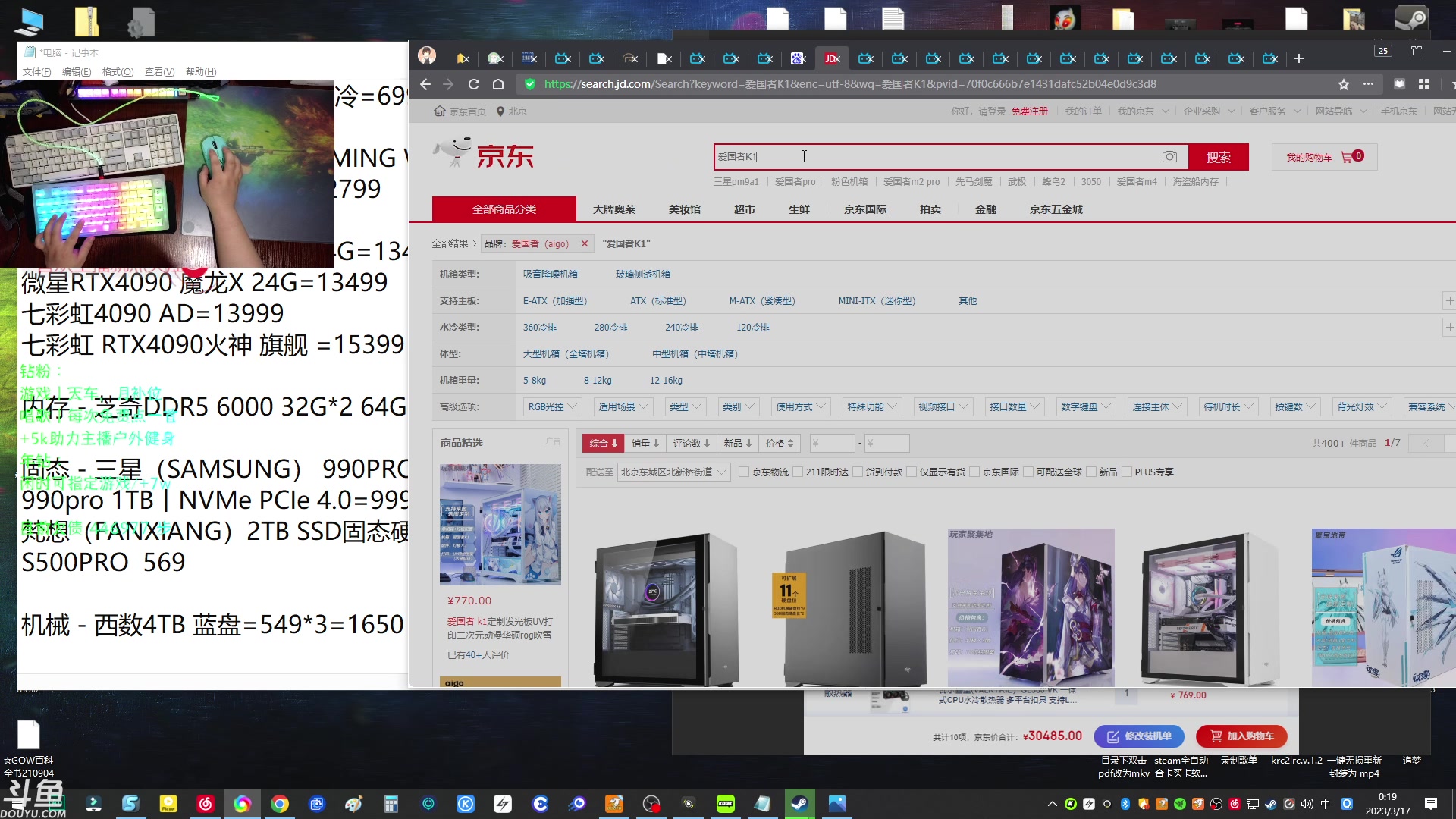Viewport: 1456px width, 819px height.
Task: Enable the 货到付款 checkbox
Action: click(x=858, y=472)
